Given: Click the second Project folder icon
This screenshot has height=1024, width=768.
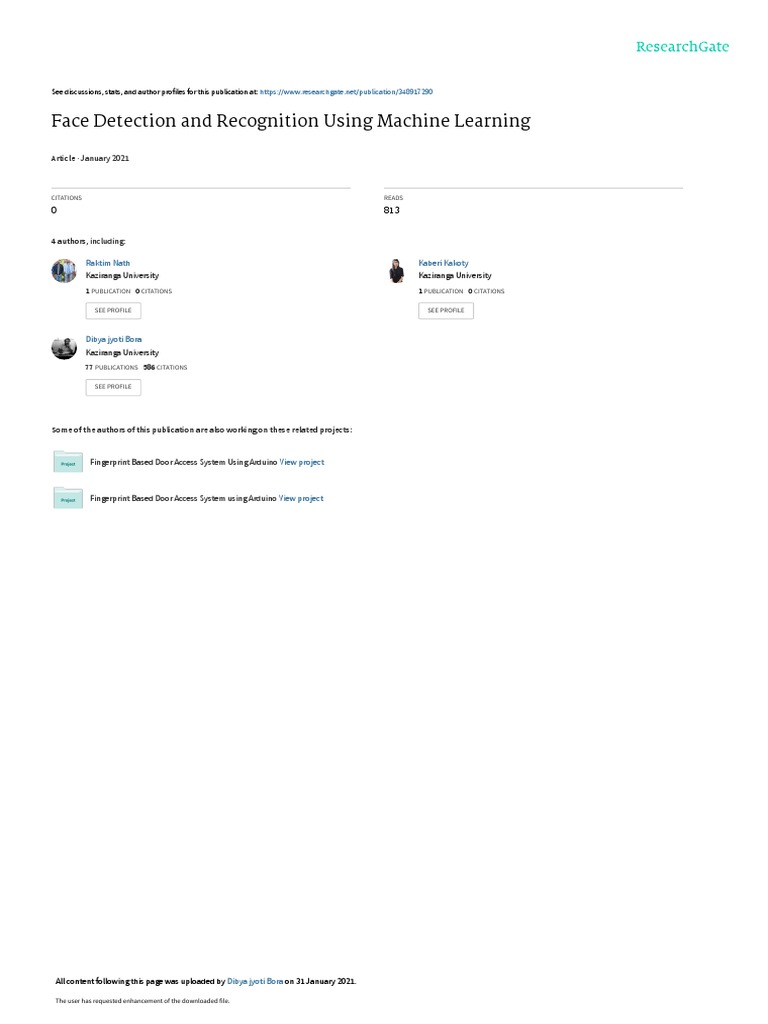Looking at the screenshot, I should point(68,498).
